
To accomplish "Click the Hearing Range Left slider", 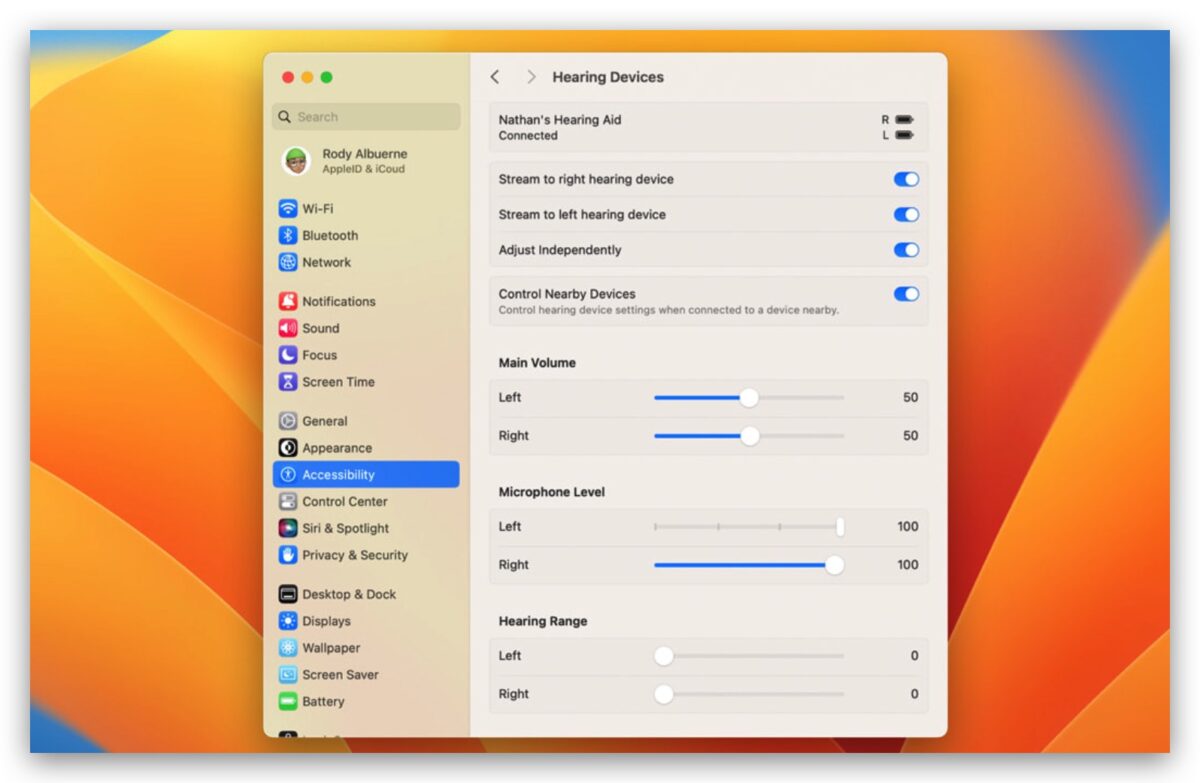I will [x=749, y=656].
